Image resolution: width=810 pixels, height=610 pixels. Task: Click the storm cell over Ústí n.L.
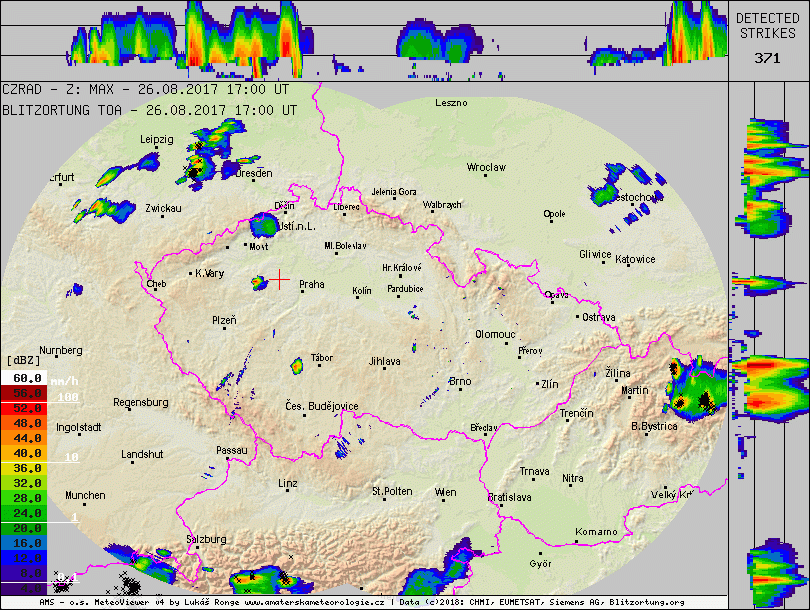pyautogui.click(x=266, y=224)
